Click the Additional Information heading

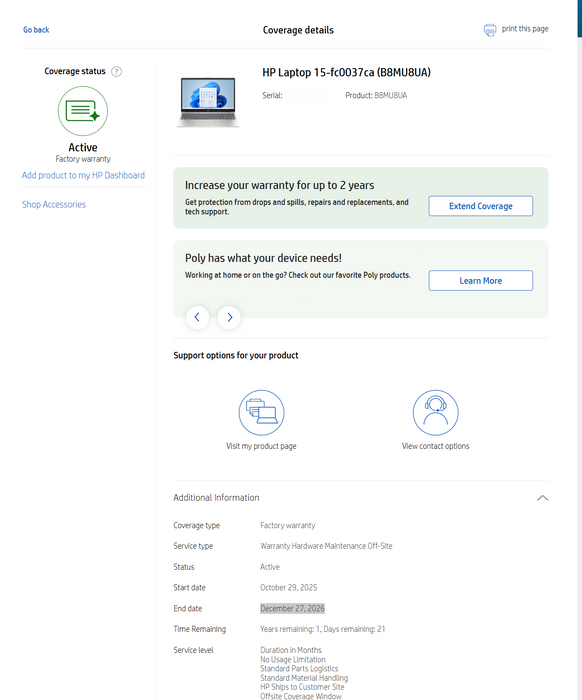point(216,497)
